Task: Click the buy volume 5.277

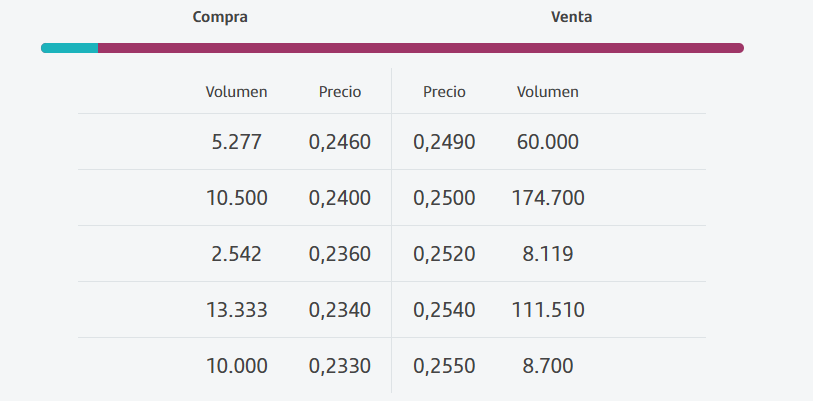Action: coord(236,142)
